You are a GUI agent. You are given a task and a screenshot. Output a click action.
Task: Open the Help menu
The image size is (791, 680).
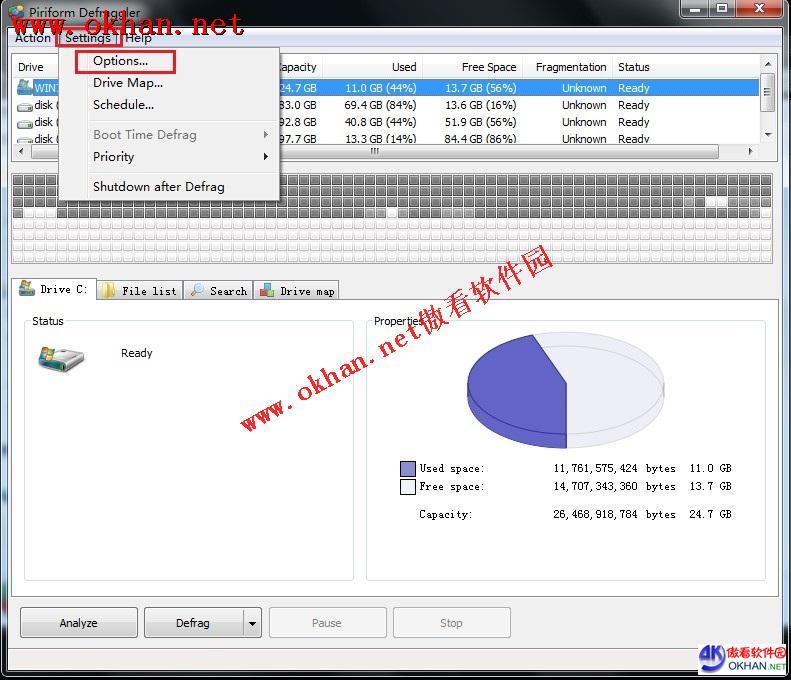click(138, 38)
